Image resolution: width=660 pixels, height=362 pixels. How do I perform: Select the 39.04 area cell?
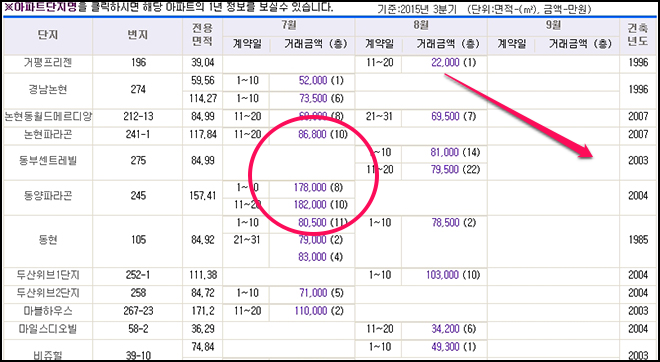(x=202, y=63)
